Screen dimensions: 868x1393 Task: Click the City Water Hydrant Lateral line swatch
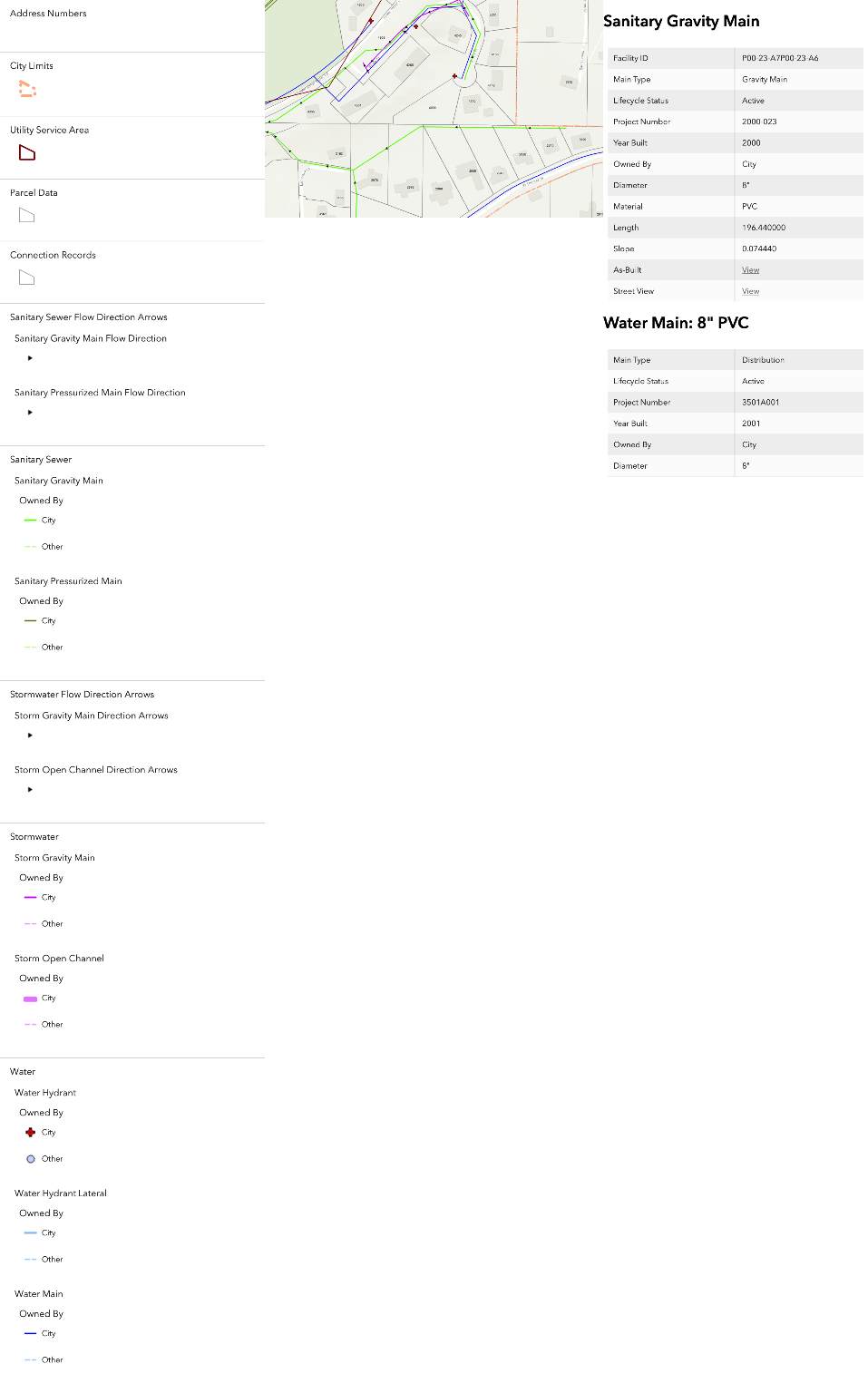click(x=31, y=1233)
